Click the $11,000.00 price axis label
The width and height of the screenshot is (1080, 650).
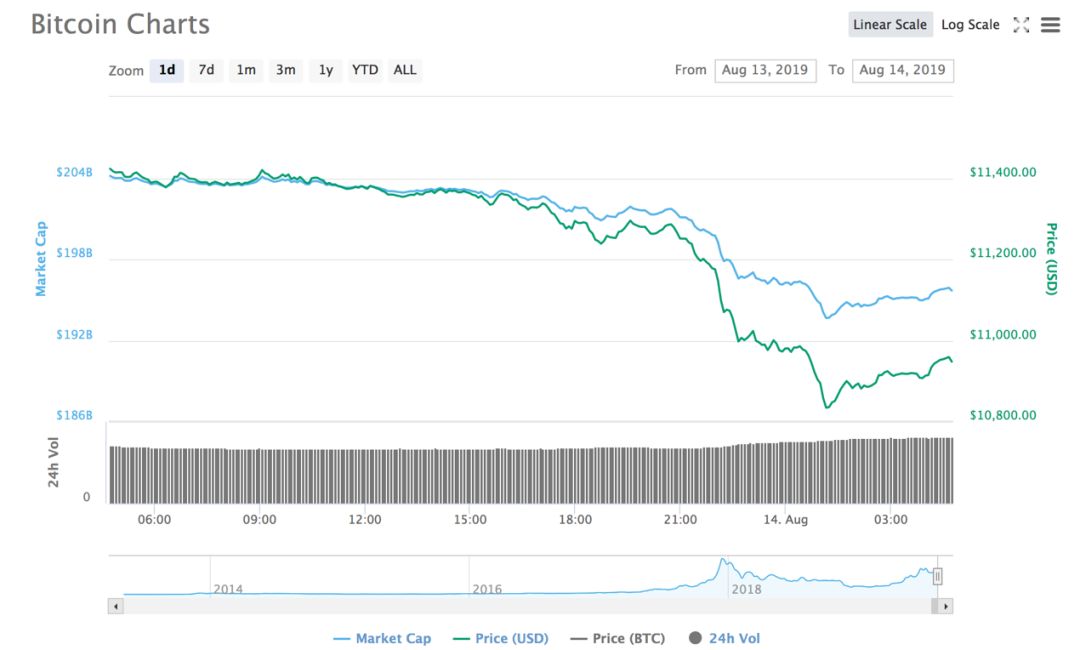coord(1003,335)
